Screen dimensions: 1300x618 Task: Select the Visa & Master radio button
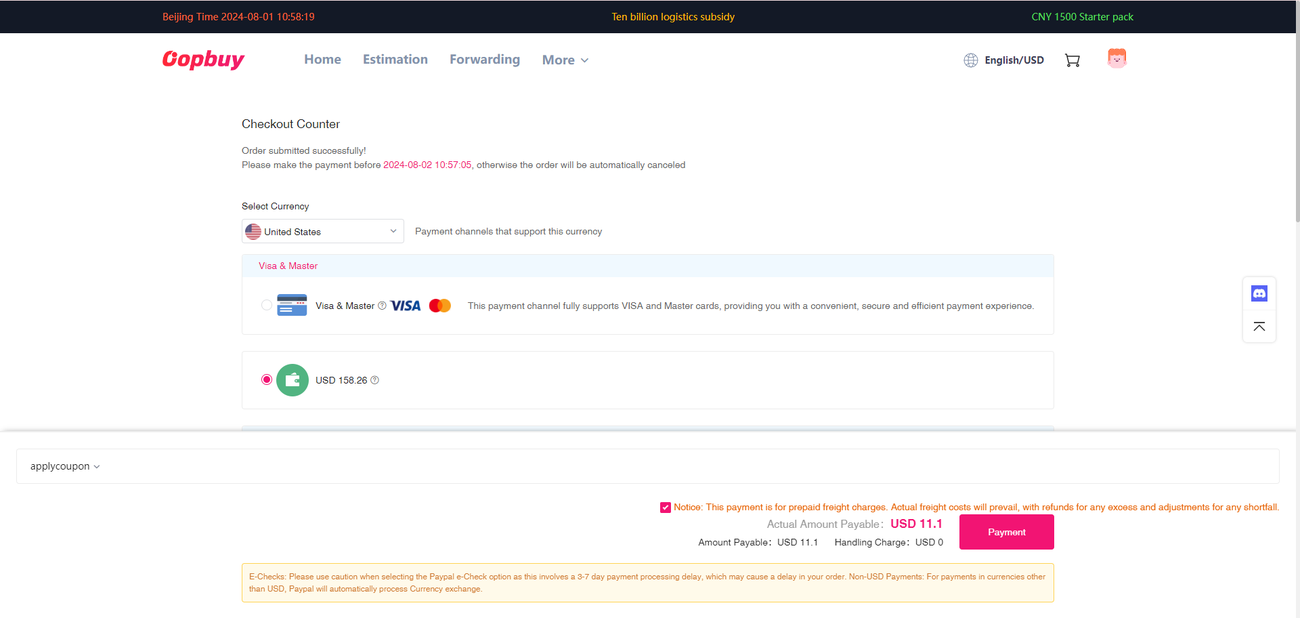pos(266,306)
